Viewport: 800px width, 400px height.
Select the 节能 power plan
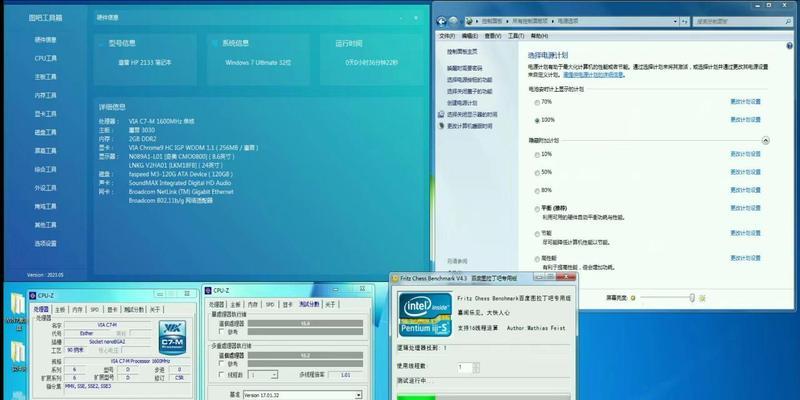(537, 234)
